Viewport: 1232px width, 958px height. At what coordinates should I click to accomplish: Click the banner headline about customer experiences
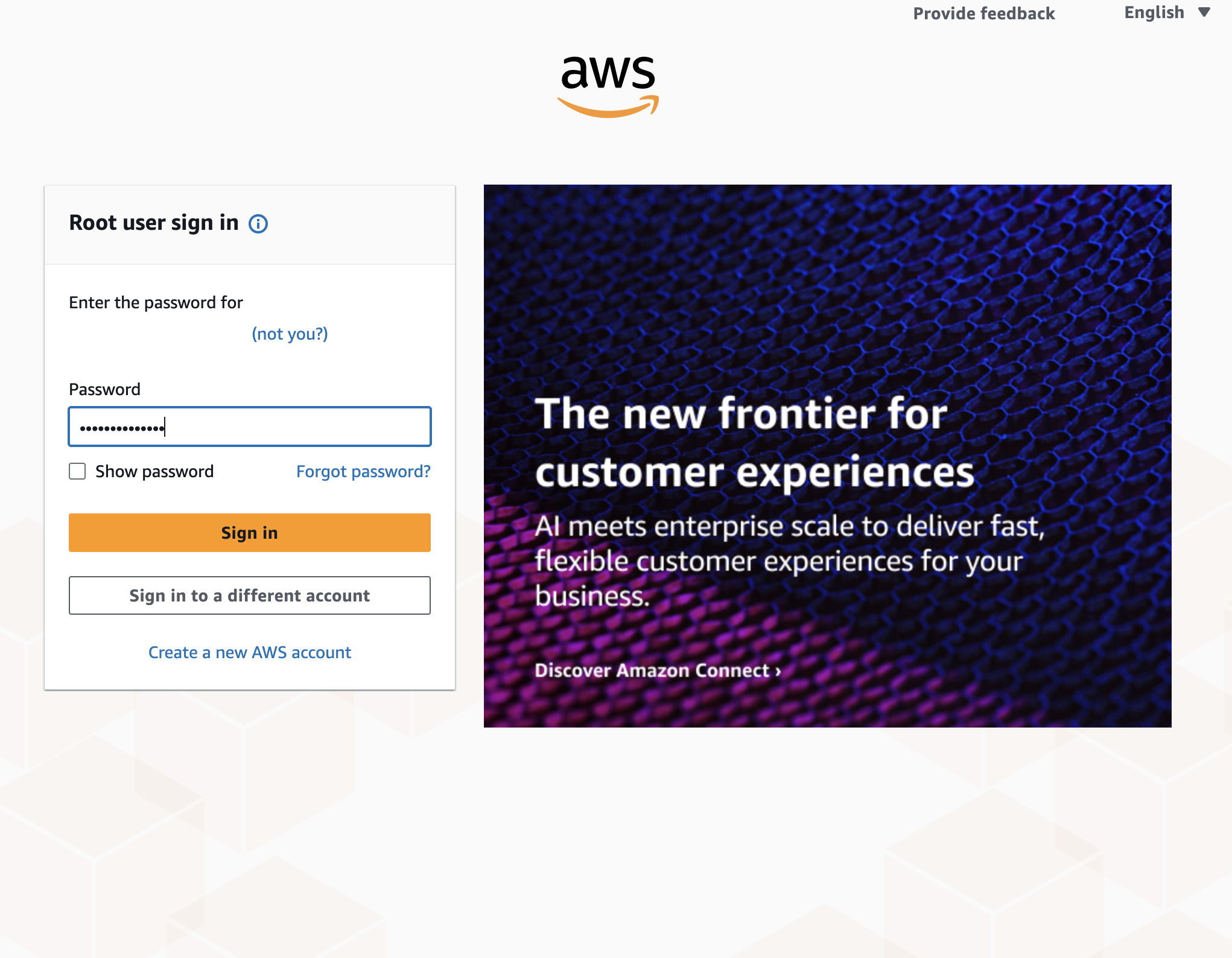click(754, 442)
